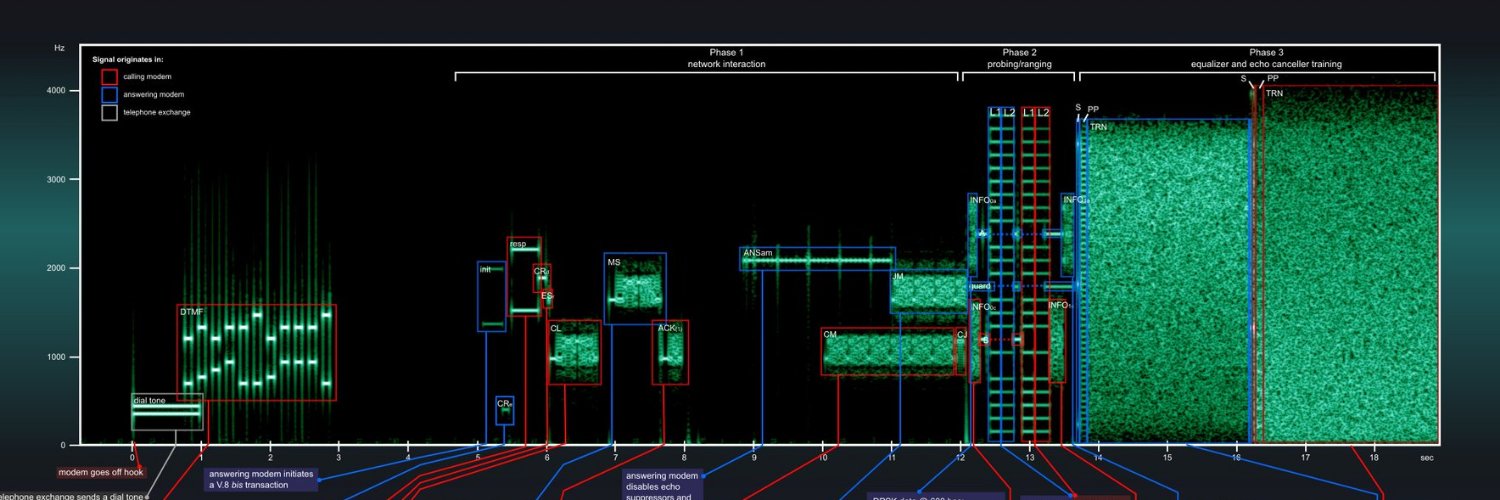Click the Phase 3 equalizer training heading
Image resolution: width=1500 pixels, height=500 pixels.
tap(1266, 58)
